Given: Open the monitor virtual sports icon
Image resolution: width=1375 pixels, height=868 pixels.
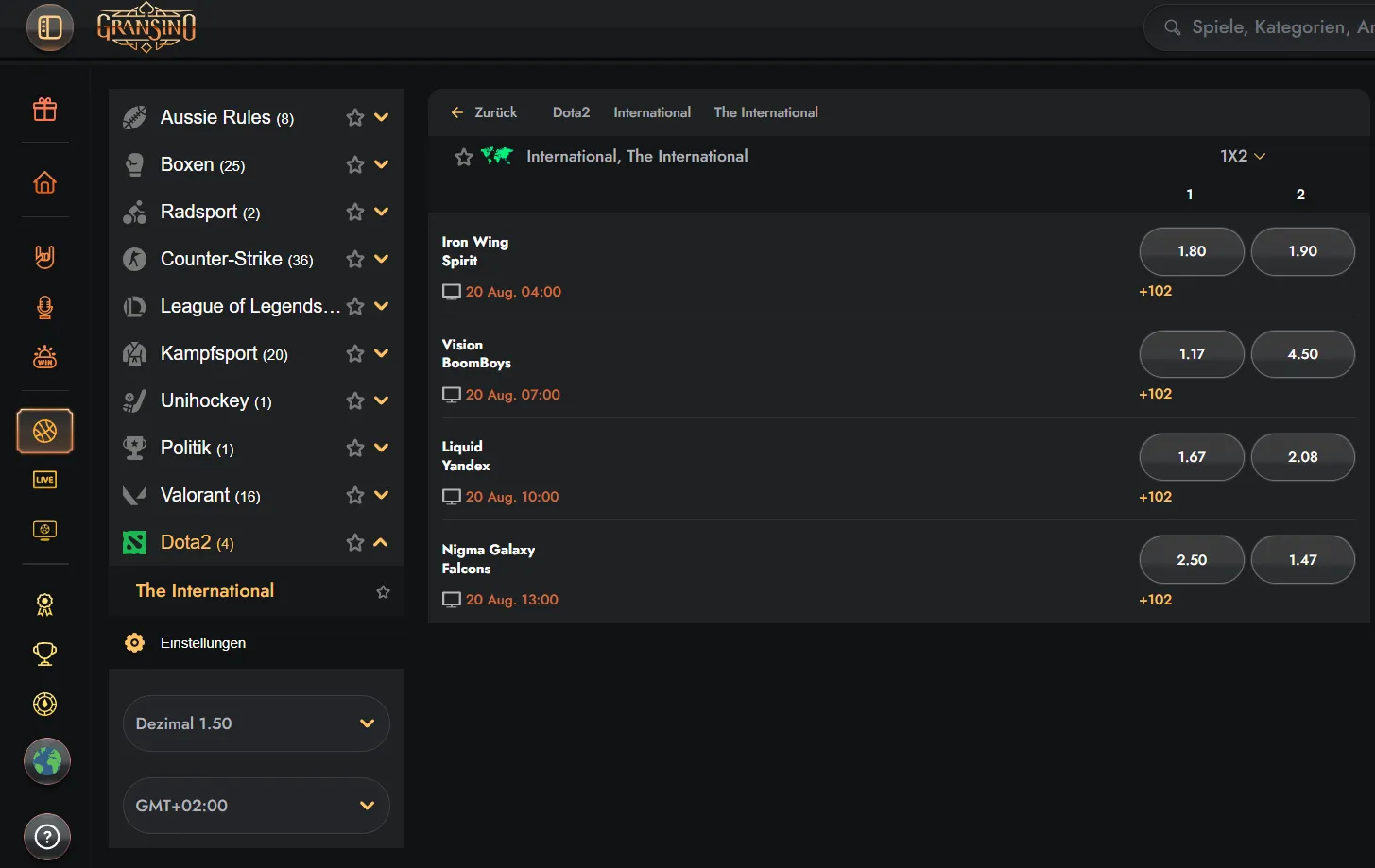Looking at the screenshot, I should coord(45,530).
